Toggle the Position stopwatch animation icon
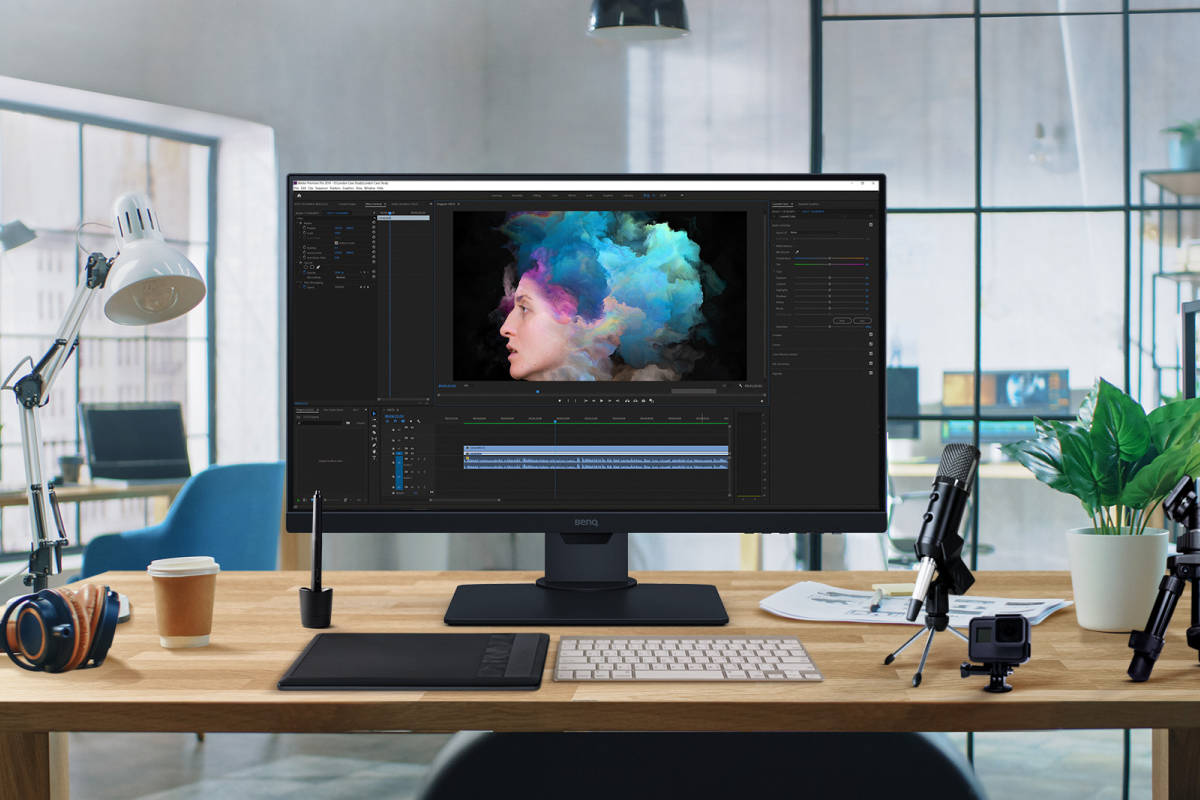Image resolution: width=1200 pixels, height=800 pixels. pyautogui.click(x=304, y=227)
